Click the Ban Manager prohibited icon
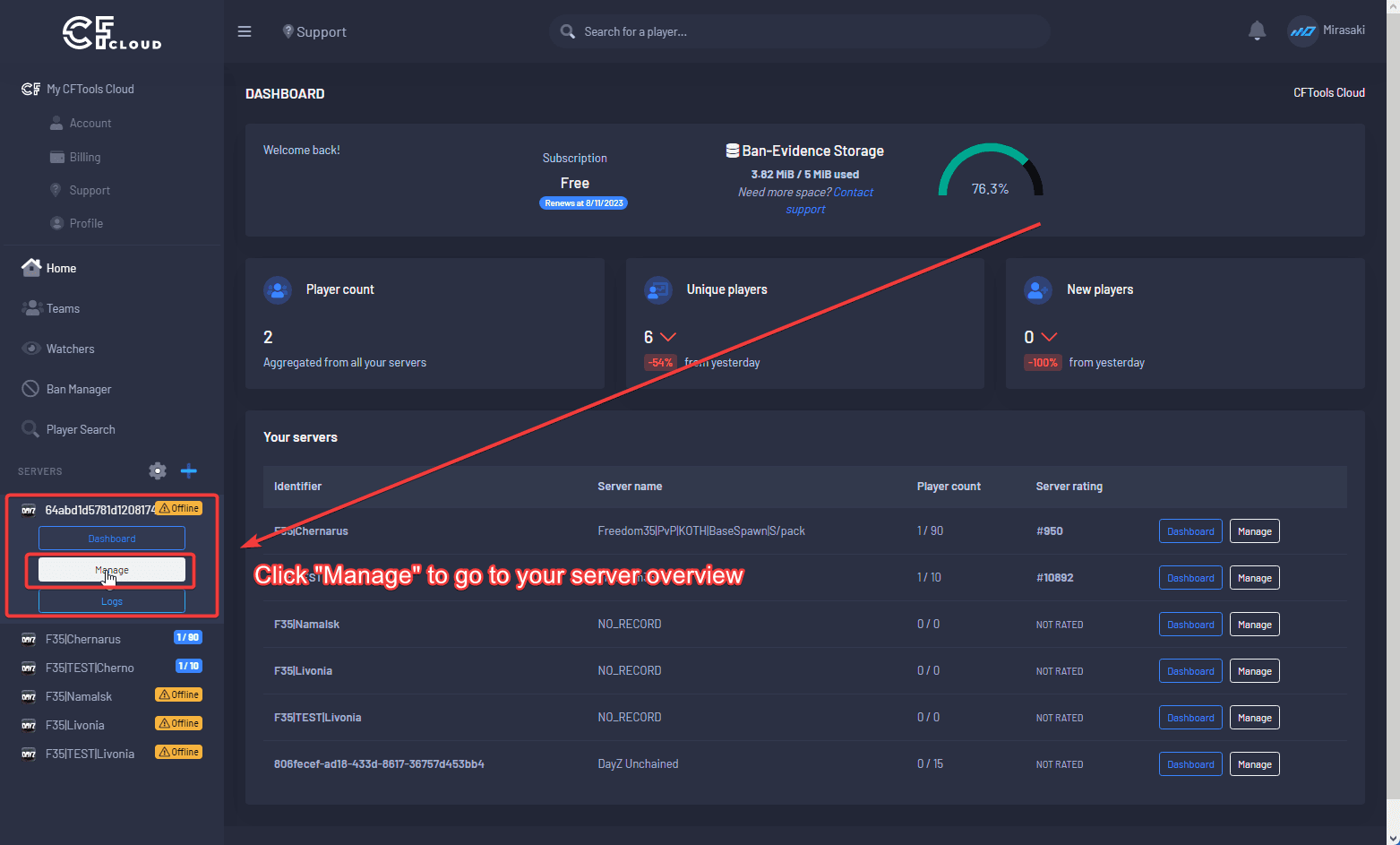This screenshot has height=845, width=1400. click(x=30, y=389)
